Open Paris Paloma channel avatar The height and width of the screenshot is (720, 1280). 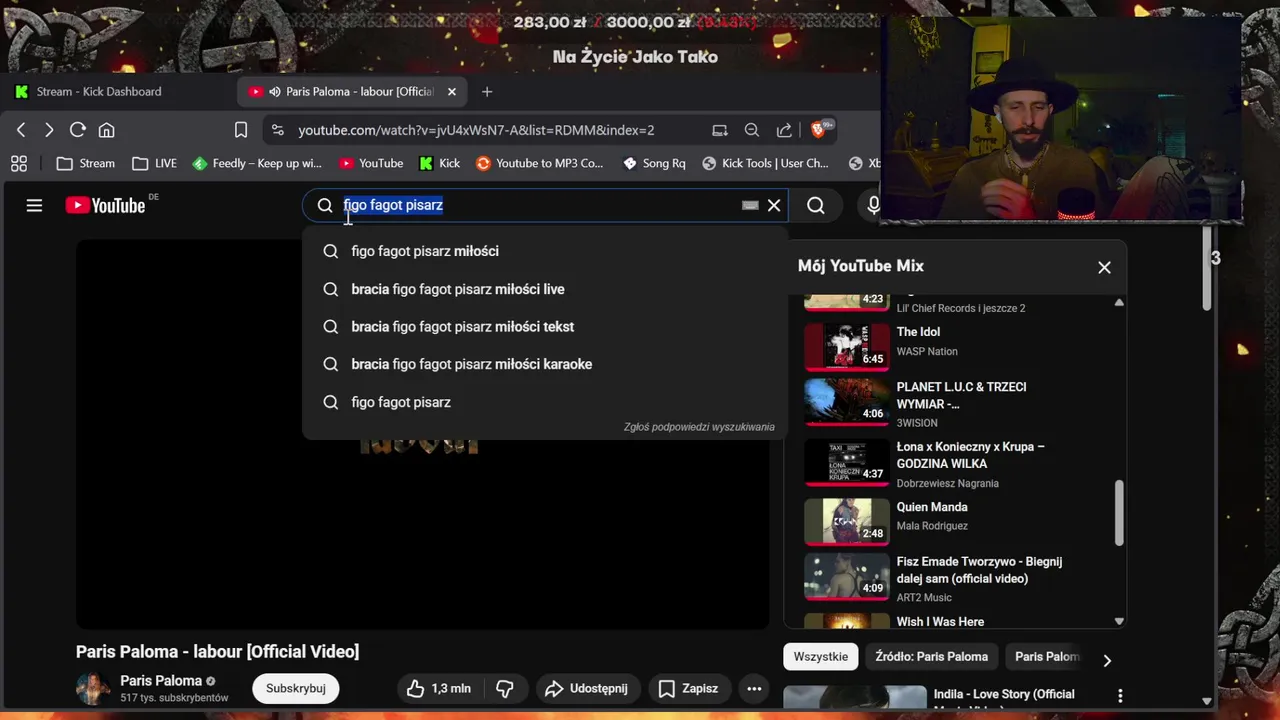tap(93, 688)
